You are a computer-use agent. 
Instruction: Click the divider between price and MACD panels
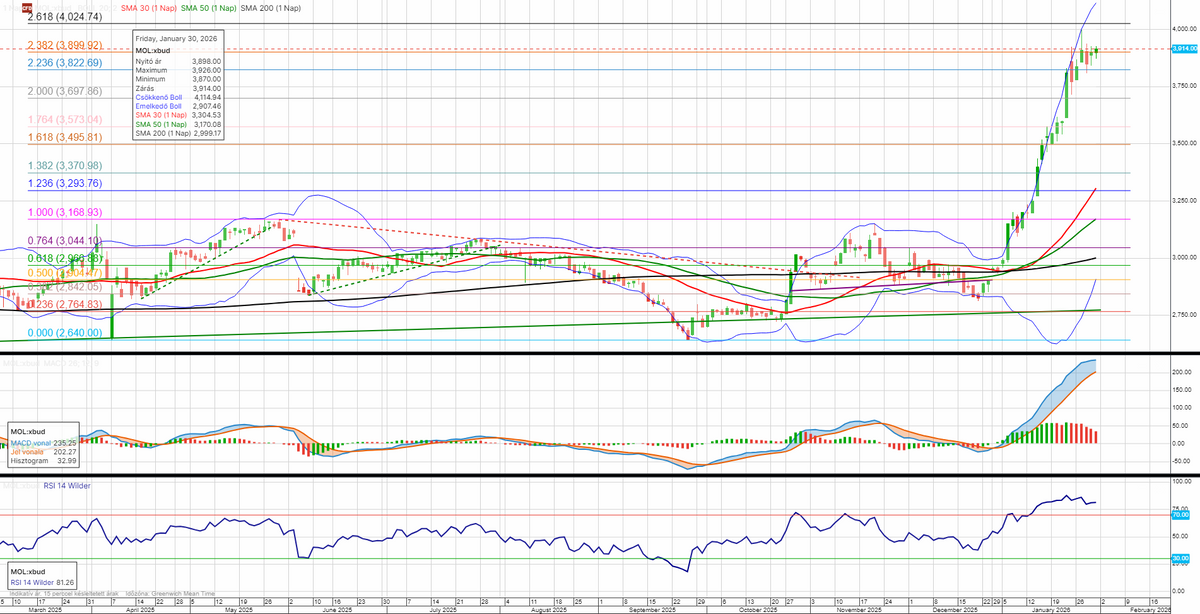coord(600,354)
